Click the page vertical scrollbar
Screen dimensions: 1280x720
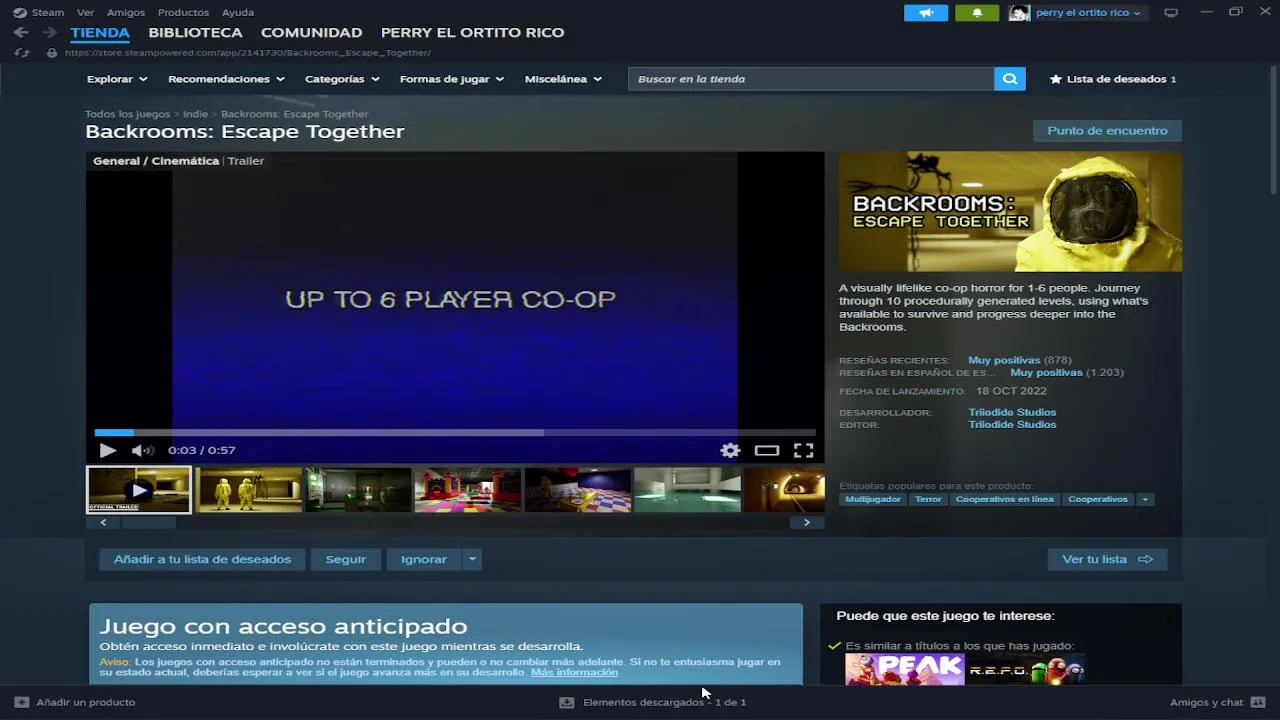pyautogui.click(x=1274, y=130)
